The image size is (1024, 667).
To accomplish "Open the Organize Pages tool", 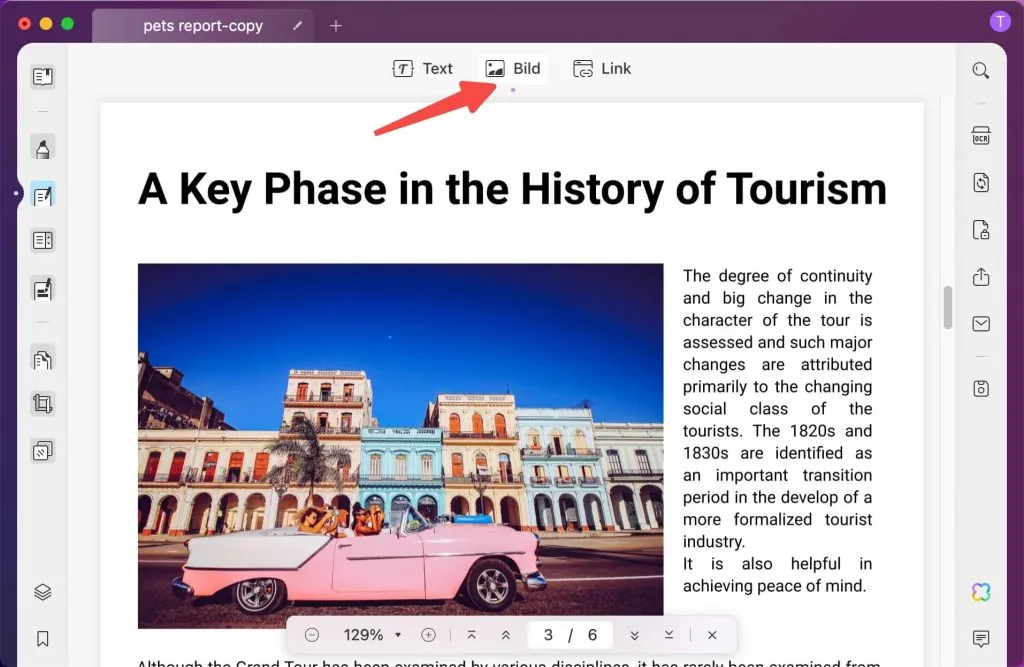I will tap(42, 359).
